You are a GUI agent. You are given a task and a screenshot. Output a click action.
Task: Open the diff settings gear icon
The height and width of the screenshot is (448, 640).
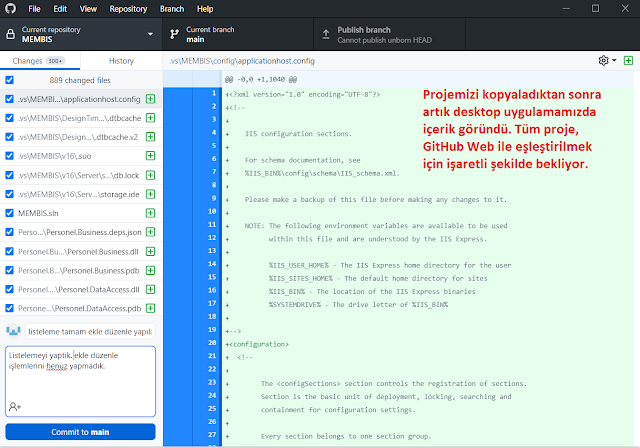(x=603, y=60)
